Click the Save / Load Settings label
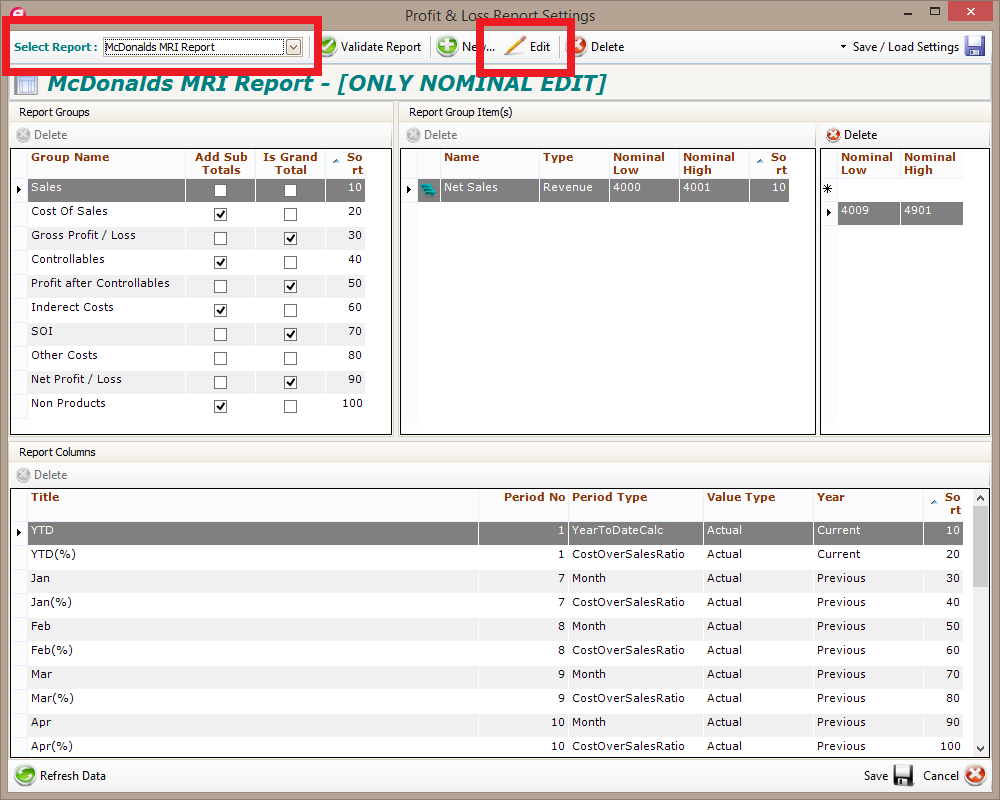1000x800 pixels. (906, 47)
